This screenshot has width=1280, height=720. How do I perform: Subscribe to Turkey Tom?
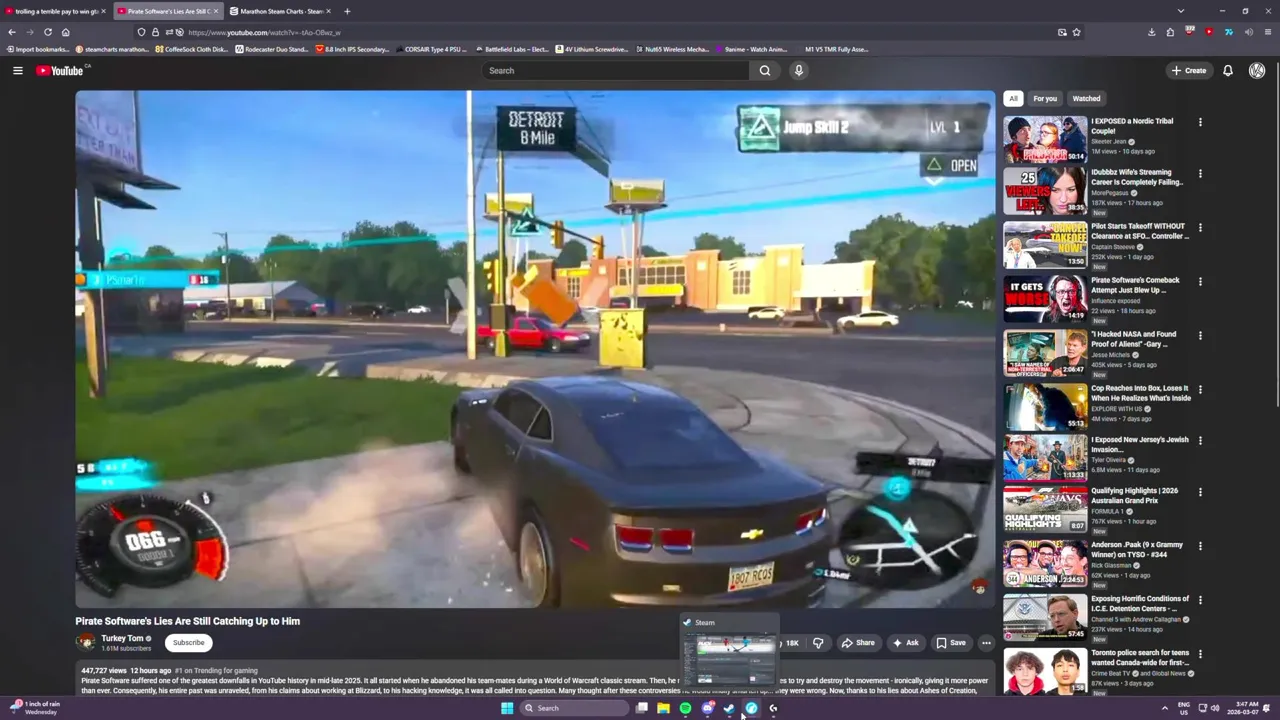pyautogui.click(x=188, y=642)
